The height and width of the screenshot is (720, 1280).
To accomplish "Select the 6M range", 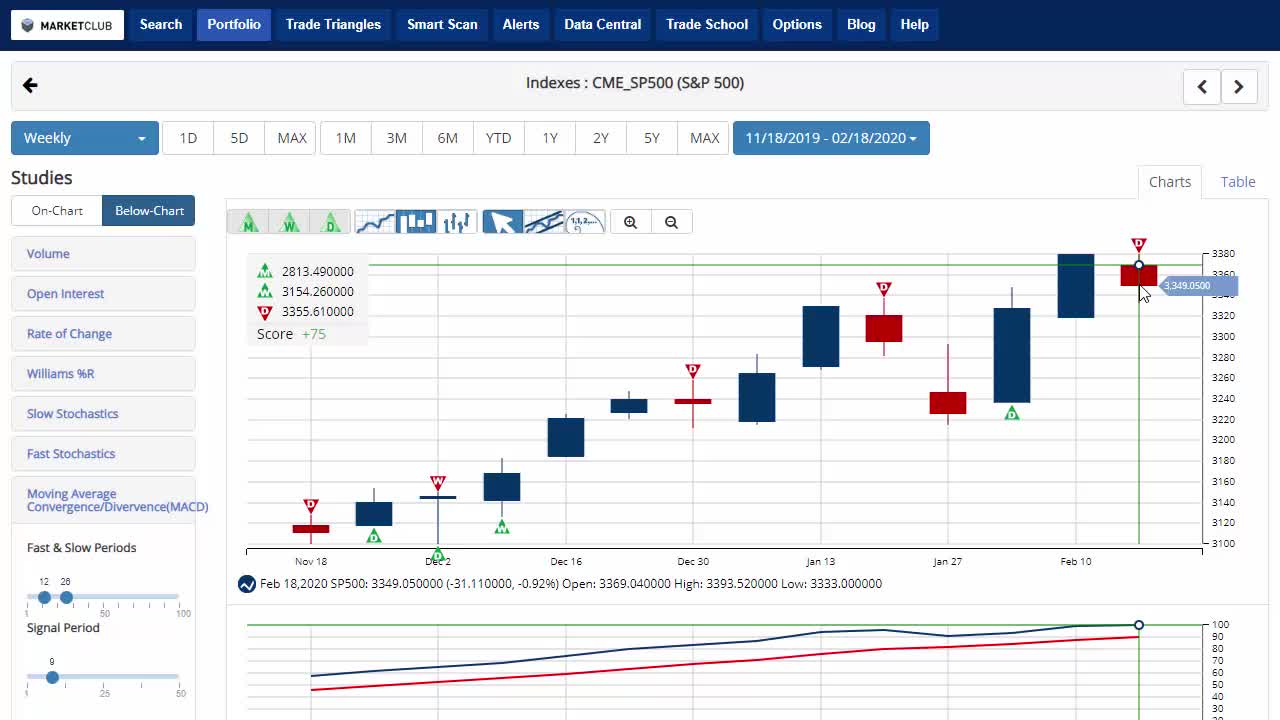I will [447, 138].
